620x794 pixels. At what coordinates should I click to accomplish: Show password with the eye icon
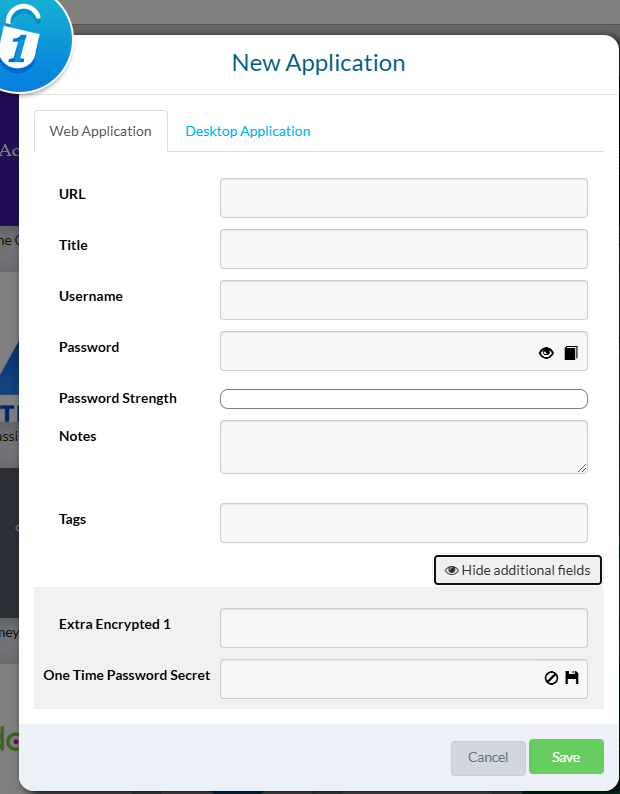point(546,352)
